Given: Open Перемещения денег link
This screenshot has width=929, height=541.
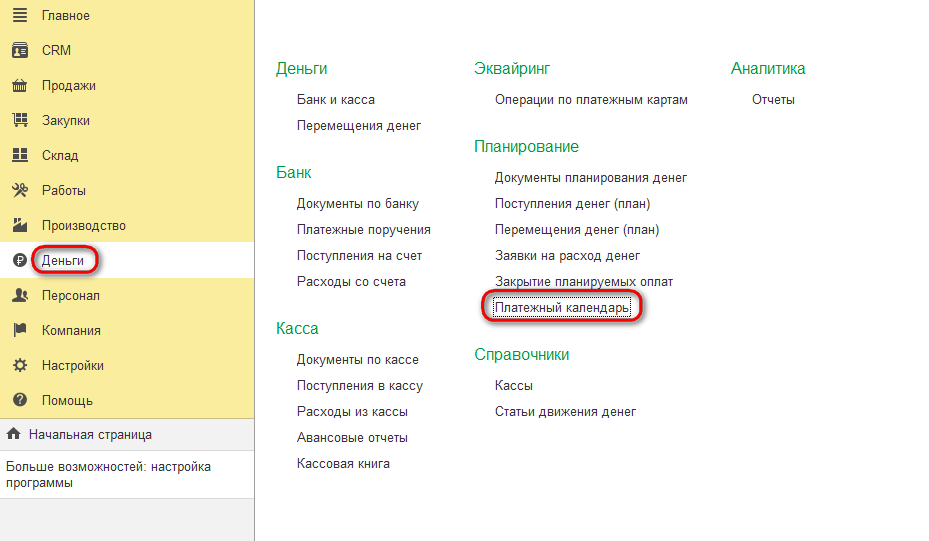Looking at the screenshot, I should 359,126.
